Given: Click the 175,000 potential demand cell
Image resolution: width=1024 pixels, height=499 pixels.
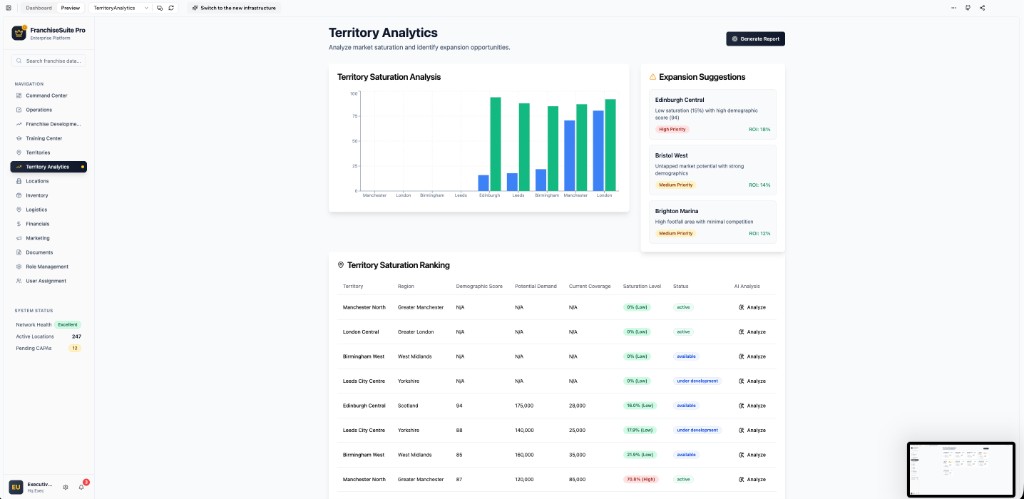Looking at the screenshot, I should (524, 406).
